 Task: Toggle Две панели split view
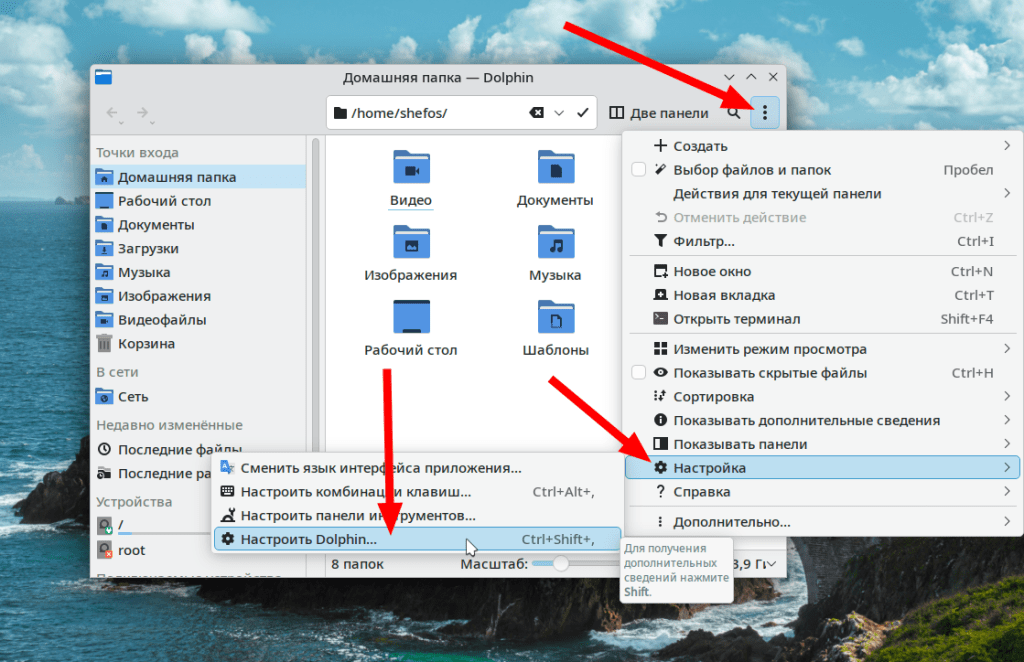(x=658, y=113)
